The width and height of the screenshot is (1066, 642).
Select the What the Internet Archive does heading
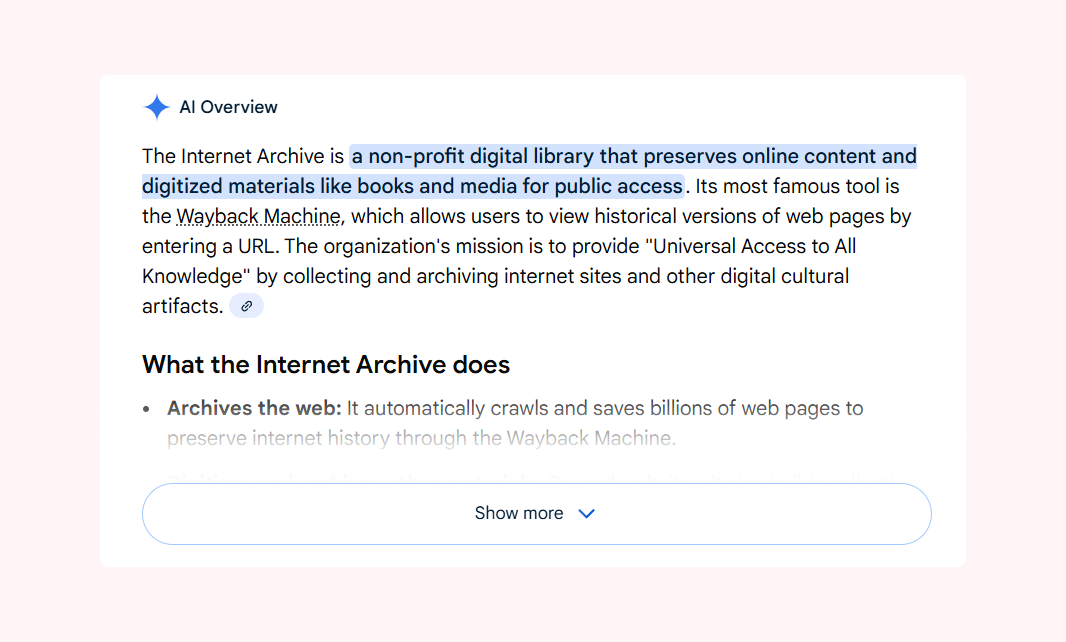(326, 364)
